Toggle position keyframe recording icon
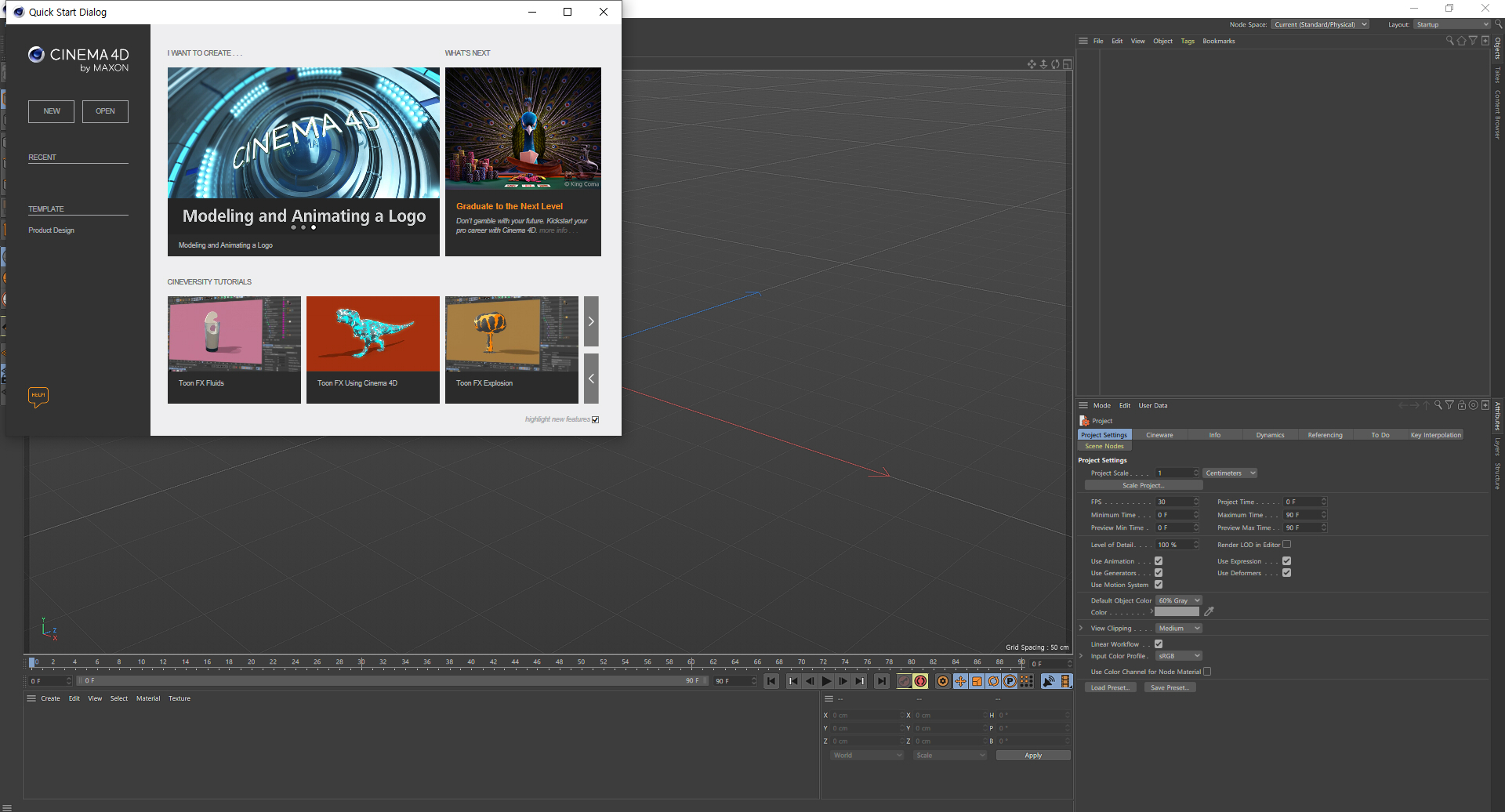Viewport: 1505px width, 812px height. point(960,681)
